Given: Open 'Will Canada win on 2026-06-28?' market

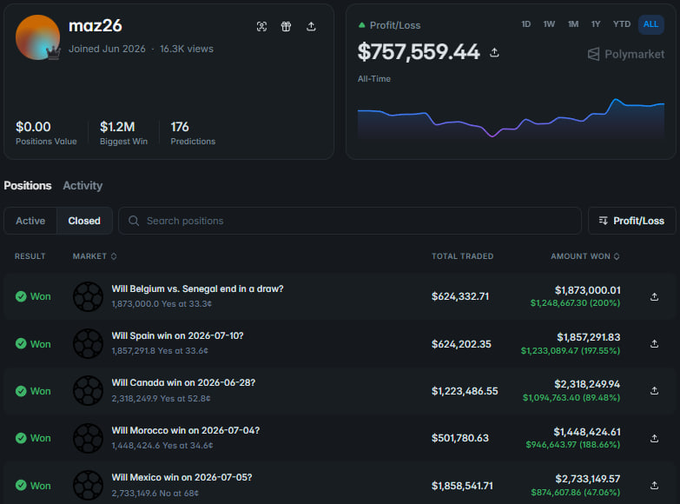Looking at the screenshot, I should [x=183, y=383].
